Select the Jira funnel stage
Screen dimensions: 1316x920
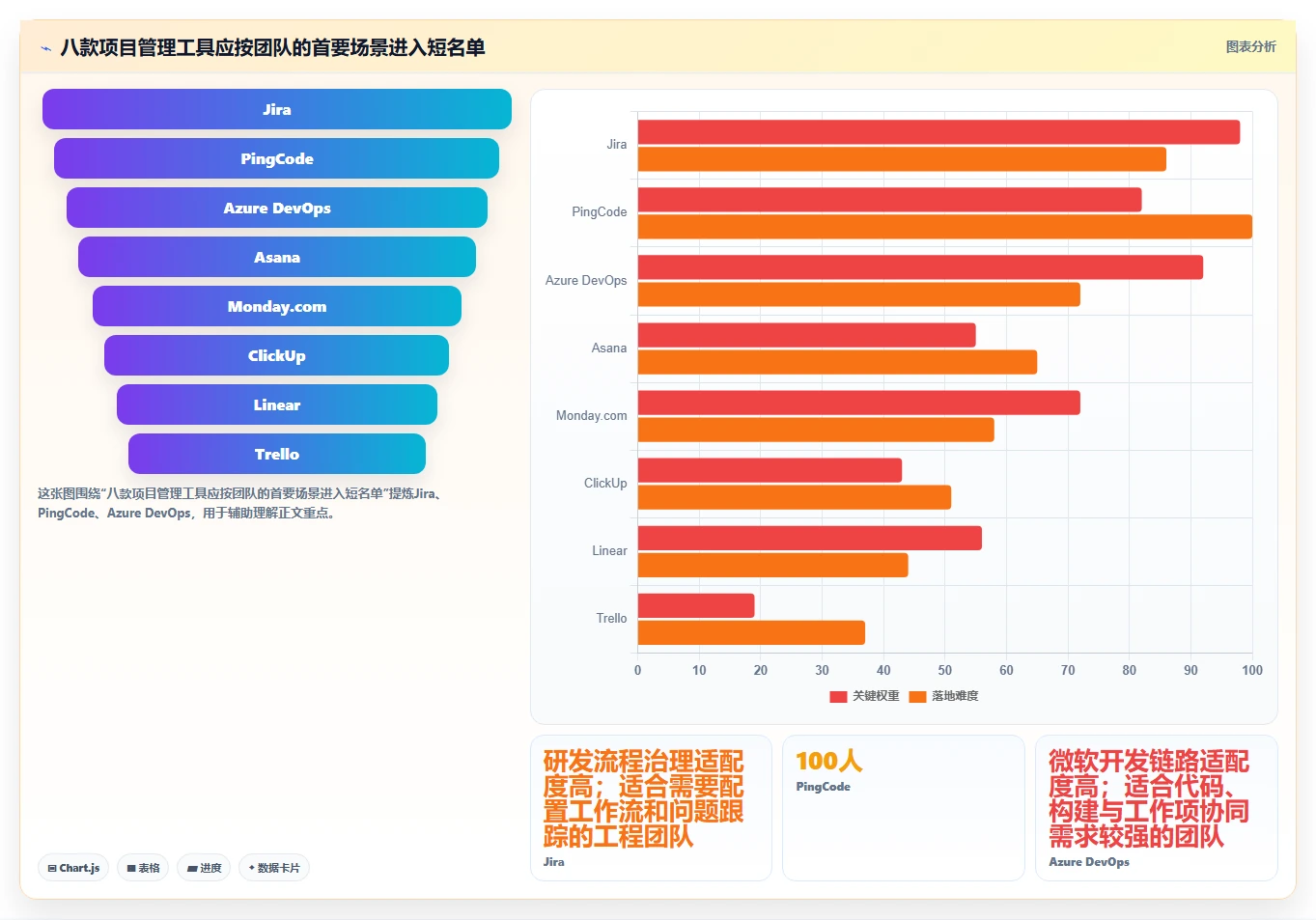[277, 109]
